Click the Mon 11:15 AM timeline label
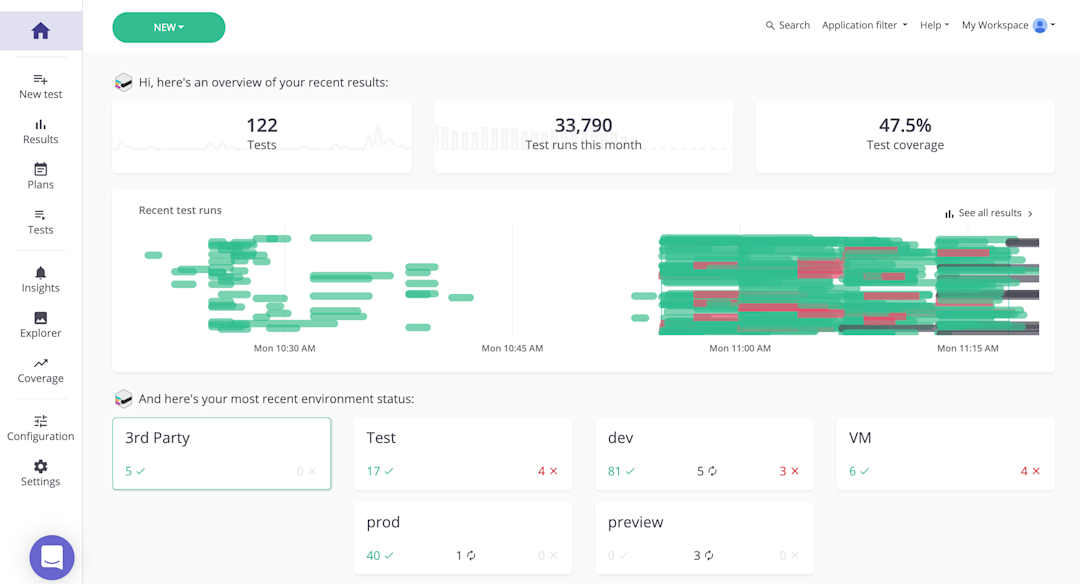 point(968,348)
